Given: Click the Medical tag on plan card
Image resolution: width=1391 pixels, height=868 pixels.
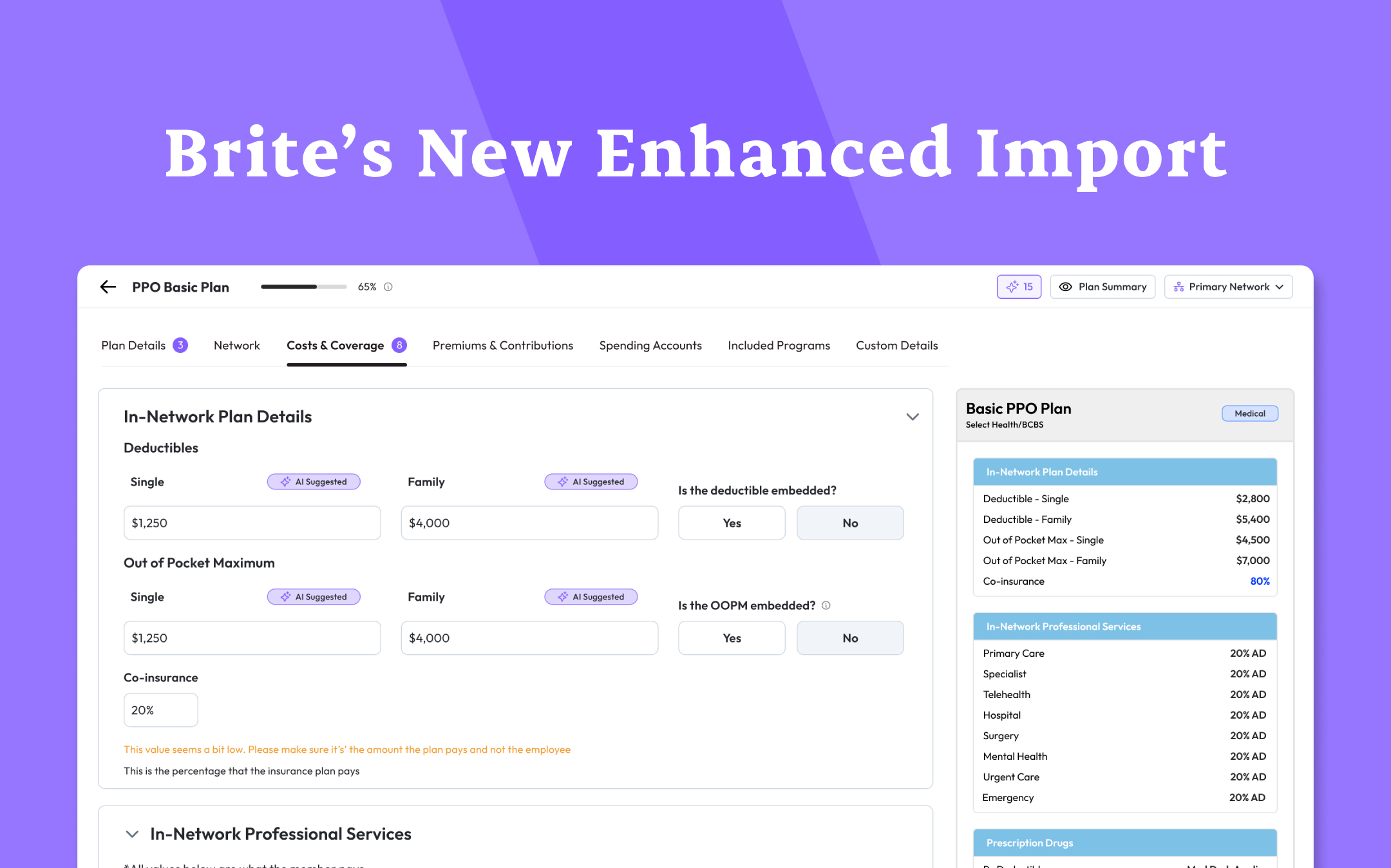Looking at the screenshot, I should 1249,413.
